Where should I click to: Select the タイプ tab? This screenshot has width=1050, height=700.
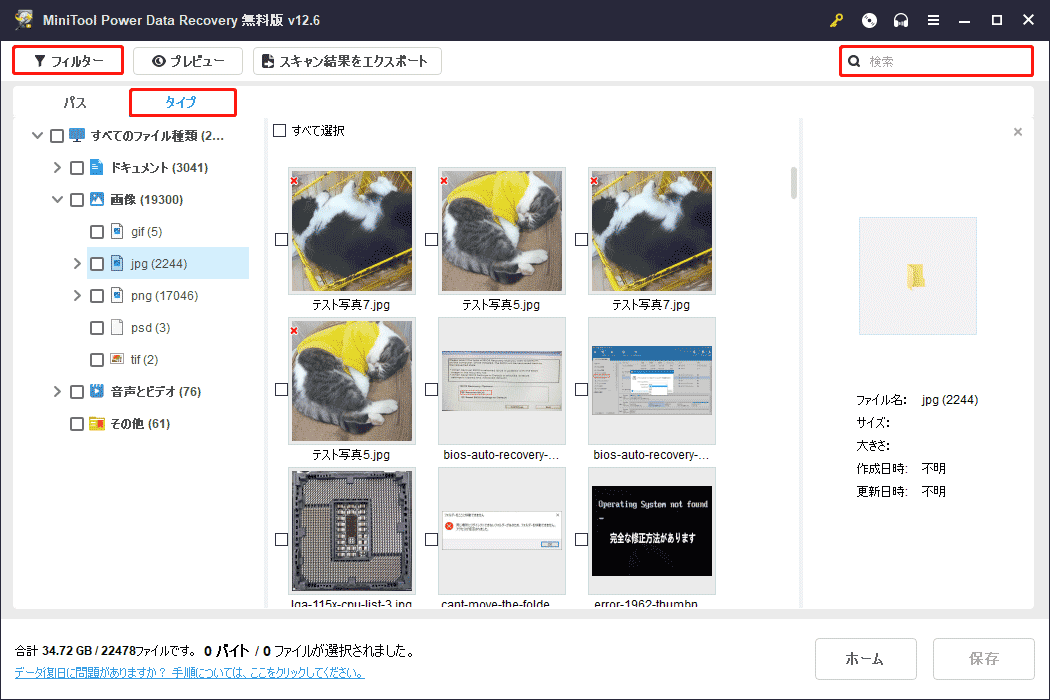click(x=182, y=102)
